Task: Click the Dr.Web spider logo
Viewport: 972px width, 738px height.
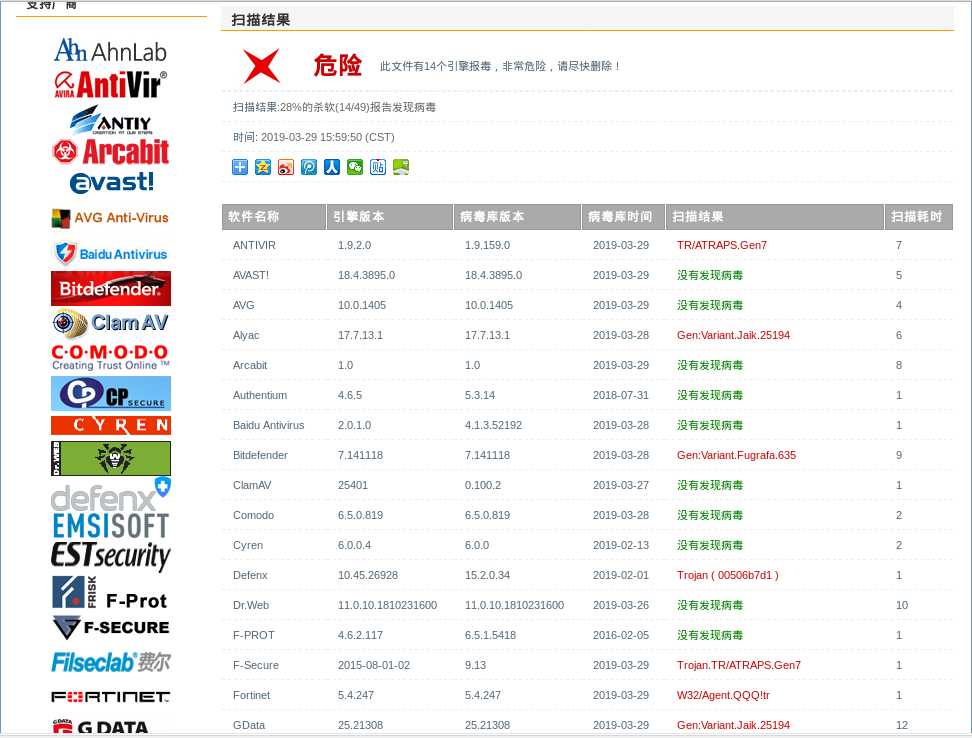Action: pos(111,458)
